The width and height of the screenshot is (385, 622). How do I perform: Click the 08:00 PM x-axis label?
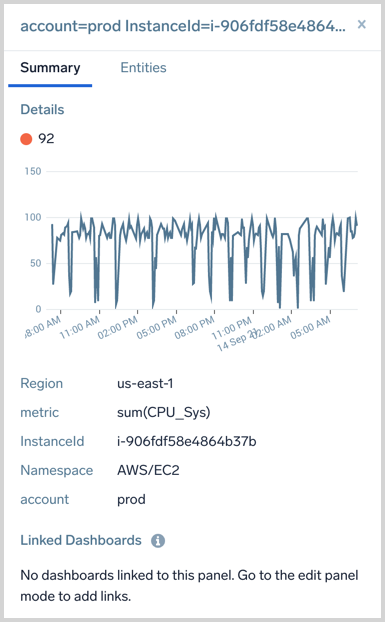[195, 328]
